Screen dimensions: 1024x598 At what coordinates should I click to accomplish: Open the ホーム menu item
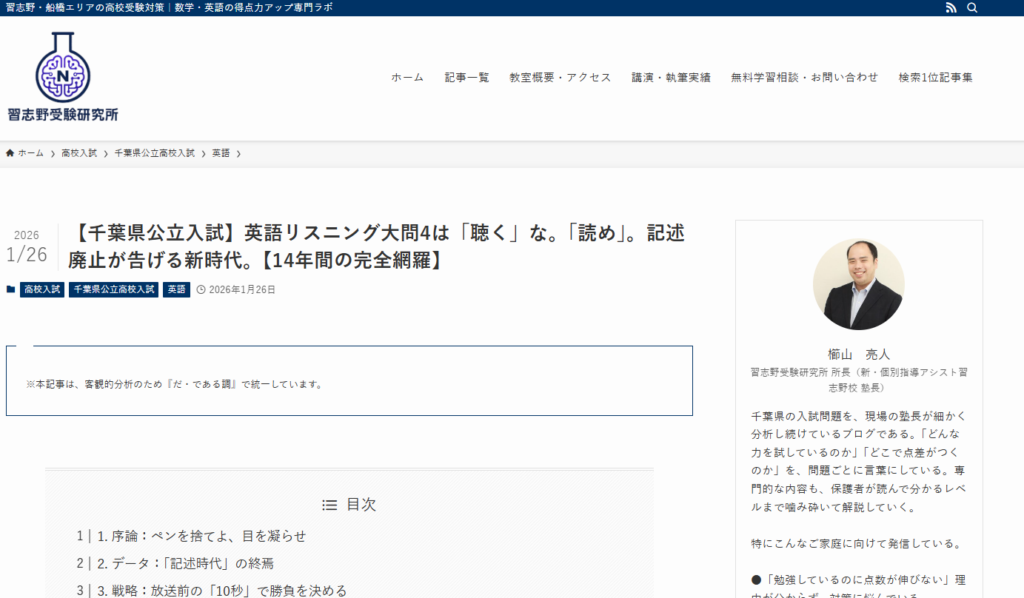pos(407,77)
